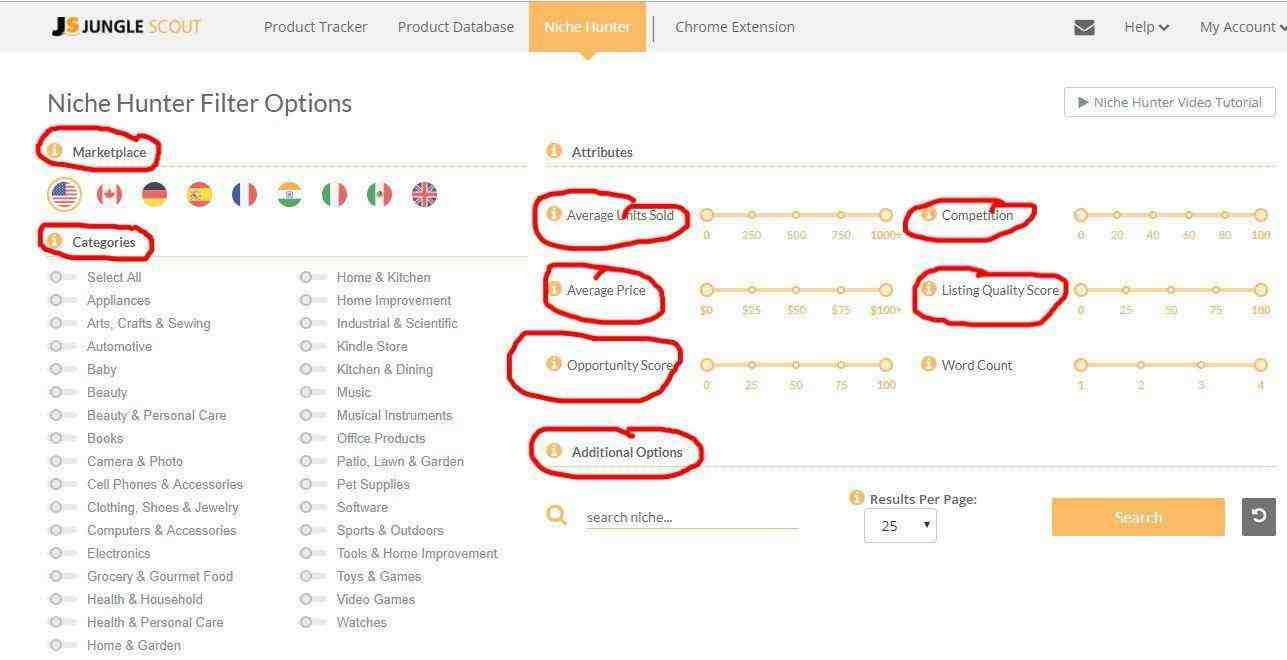This screenshot has width=1287, height=660.
Task: Click the Beauty & Personal Care label
Action: (x=156, y=415)
